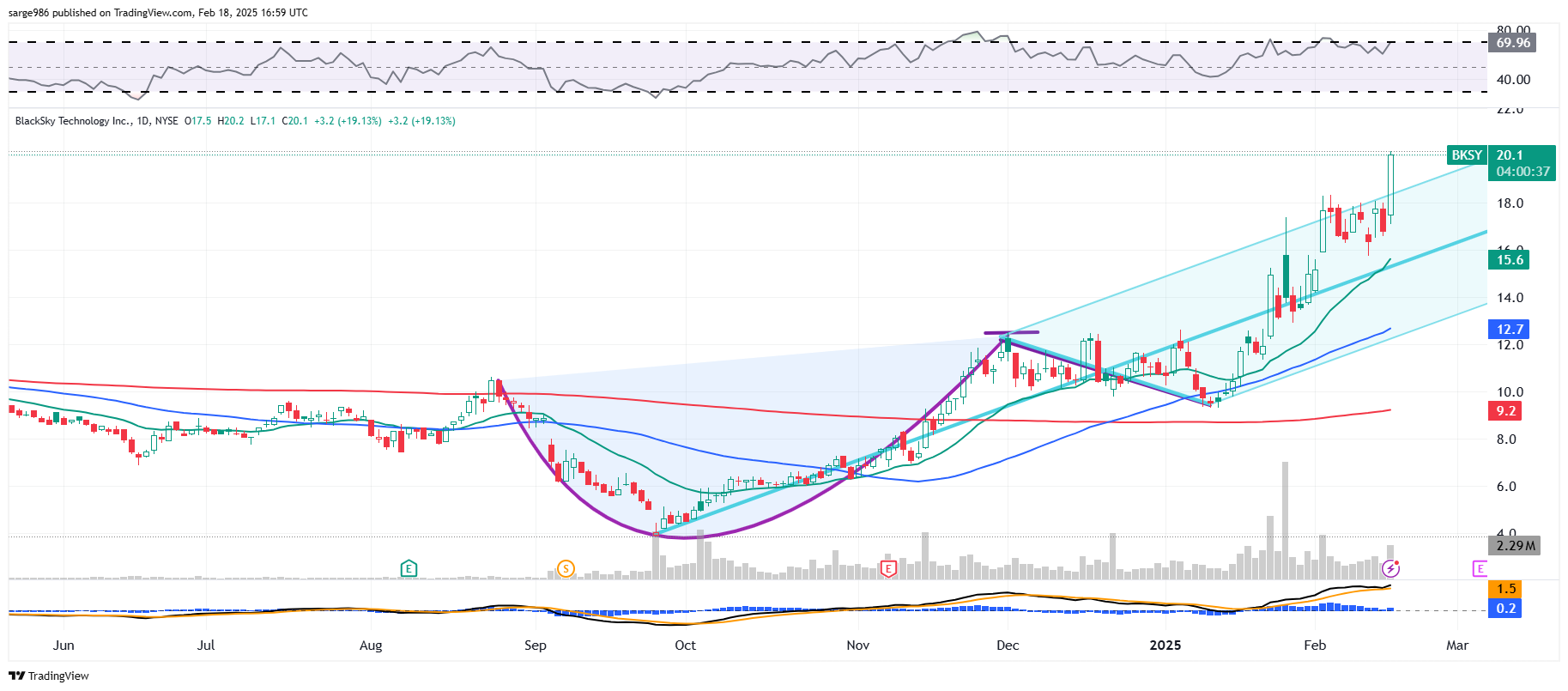Click the red 9.2 moving average label
The width and height of the screenshot is (1568, 691).
point(1506,411)
